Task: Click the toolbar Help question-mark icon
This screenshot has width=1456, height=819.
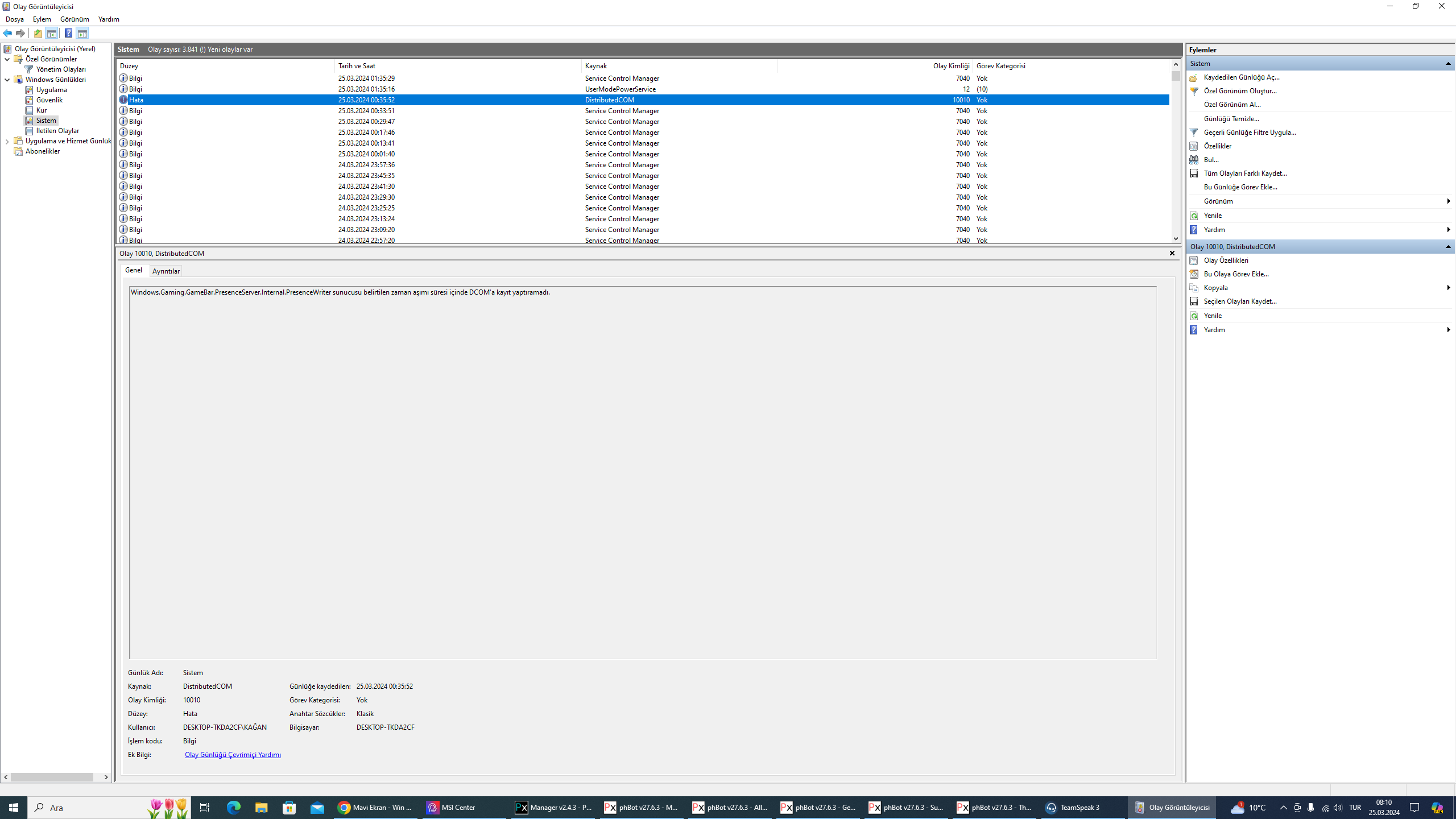Action: (x=68, y=33)
